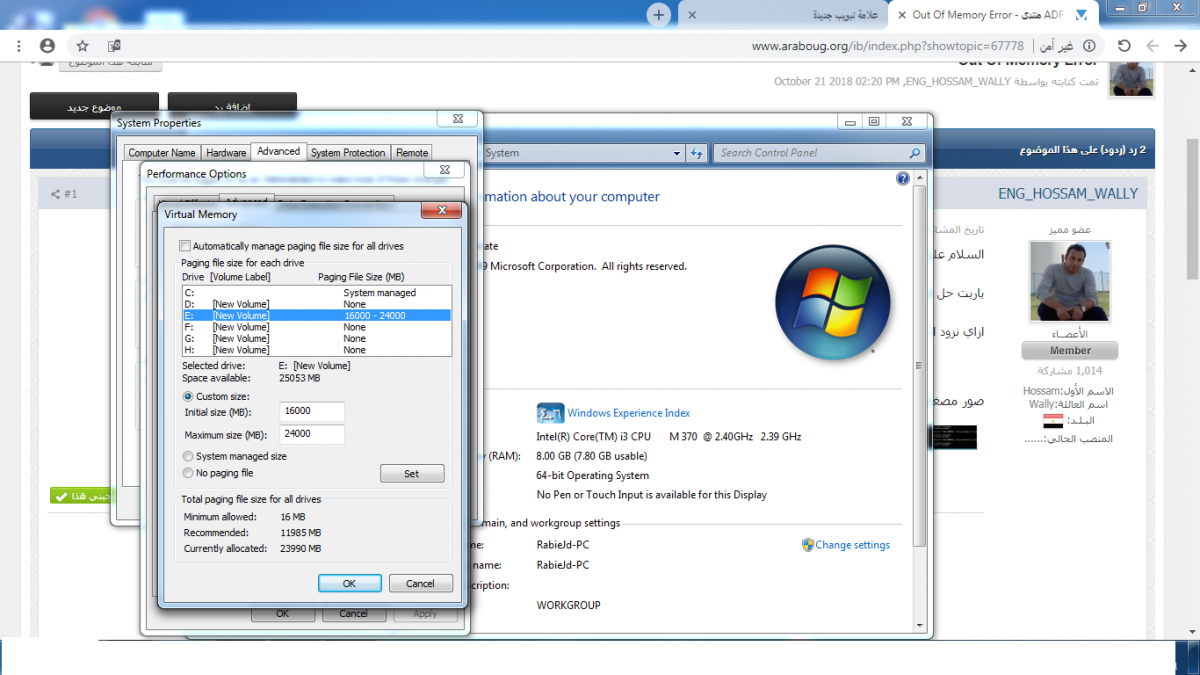Click the browser reload icon
The width and height of the screenshot is (1200, 675).
point(1124,46)
